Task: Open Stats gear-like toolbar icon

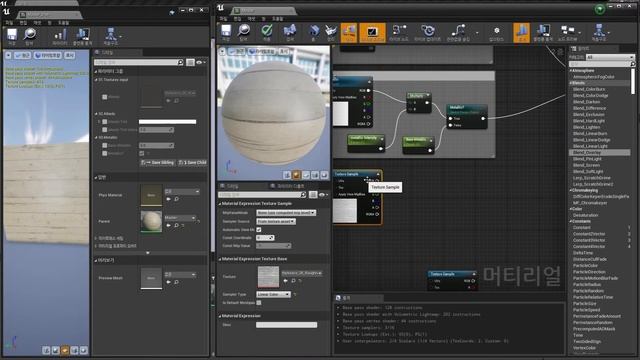Action: click(x=496, y=33)
